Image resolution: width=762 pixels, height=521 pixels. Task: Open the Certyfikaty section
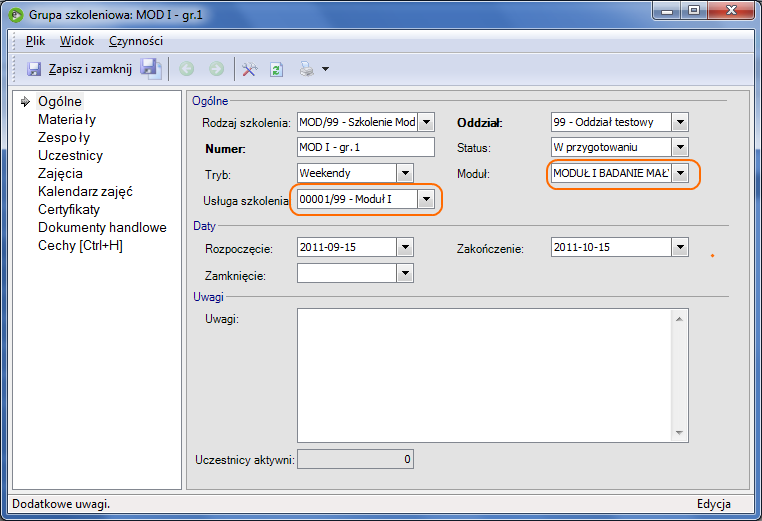tap(69, 209)
